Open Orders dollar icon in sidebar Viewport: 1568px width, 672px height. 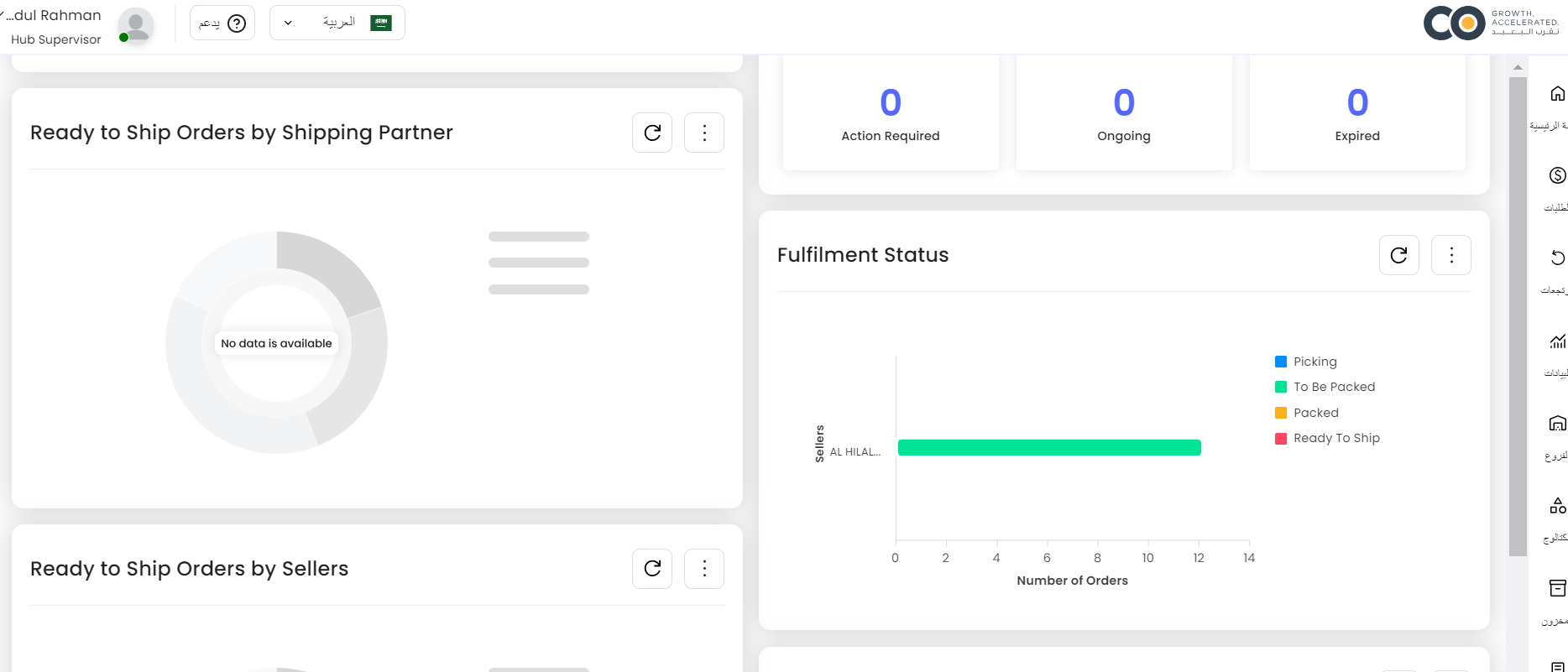(1557, 175)
